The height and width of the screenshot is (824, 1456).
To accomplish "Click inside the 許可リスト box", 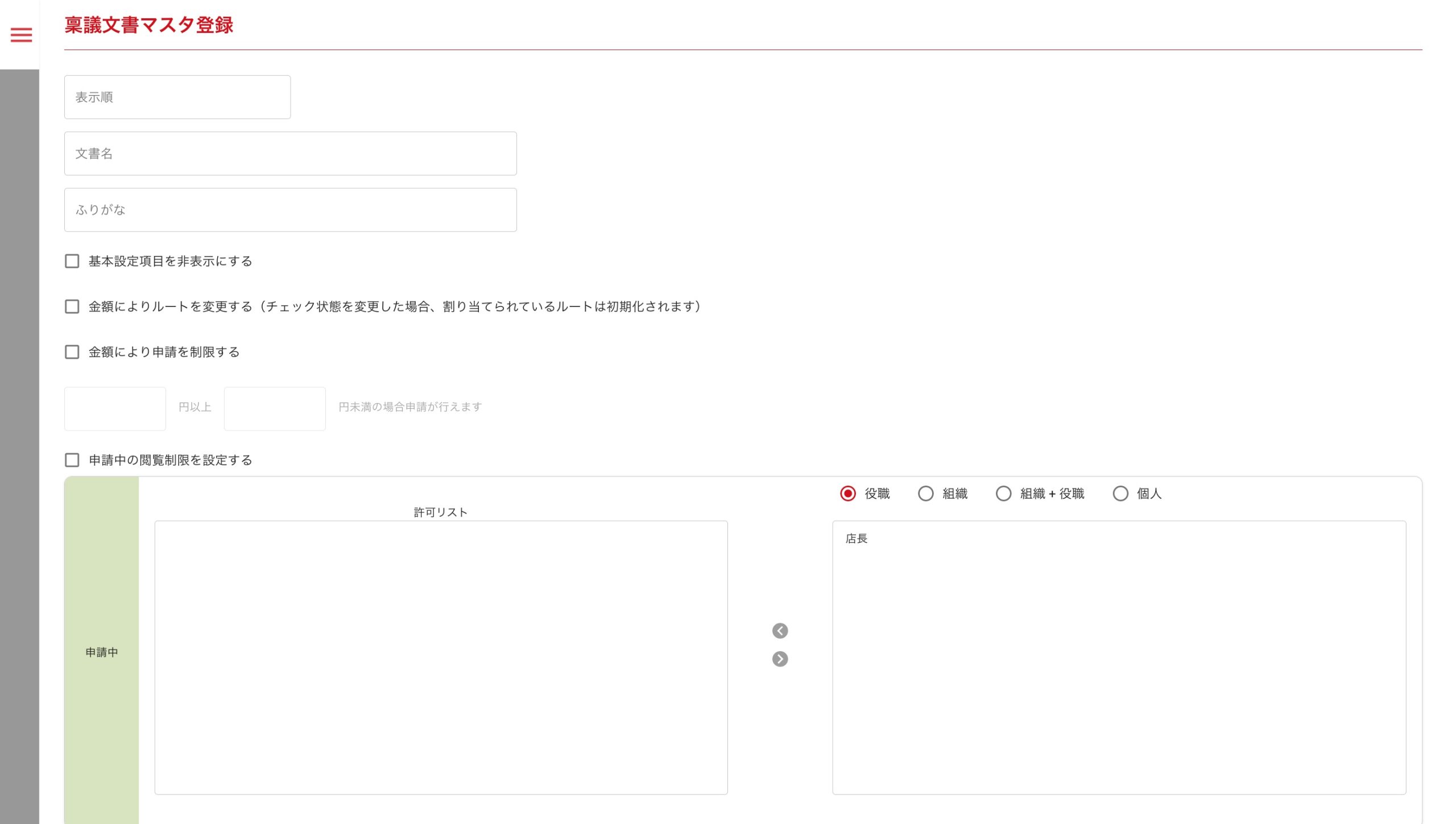I will click(x=441, y=657).
